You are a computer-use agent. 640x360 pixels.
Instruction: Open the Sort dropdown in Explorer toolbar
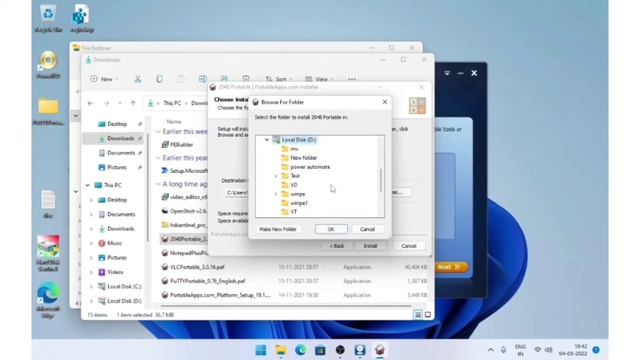(279, 79)
